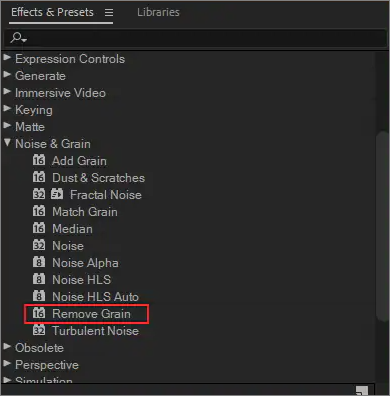Collapse the Noise & Grain category
Image resolution: width=390 pixels, height=396 pixels.
click(7, 143)
